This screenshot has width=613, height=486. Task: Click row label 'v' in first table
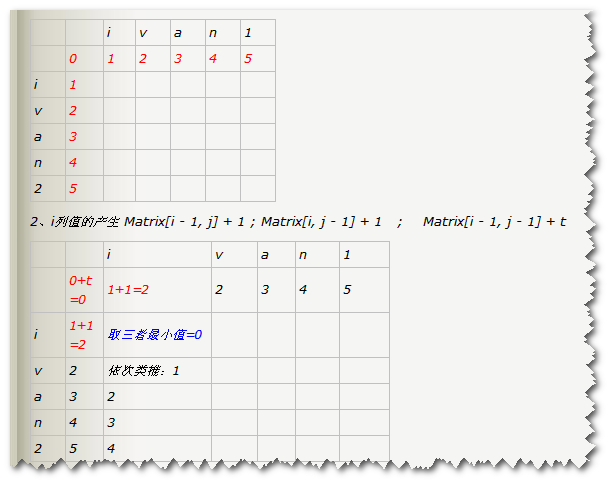pos(38,111)
